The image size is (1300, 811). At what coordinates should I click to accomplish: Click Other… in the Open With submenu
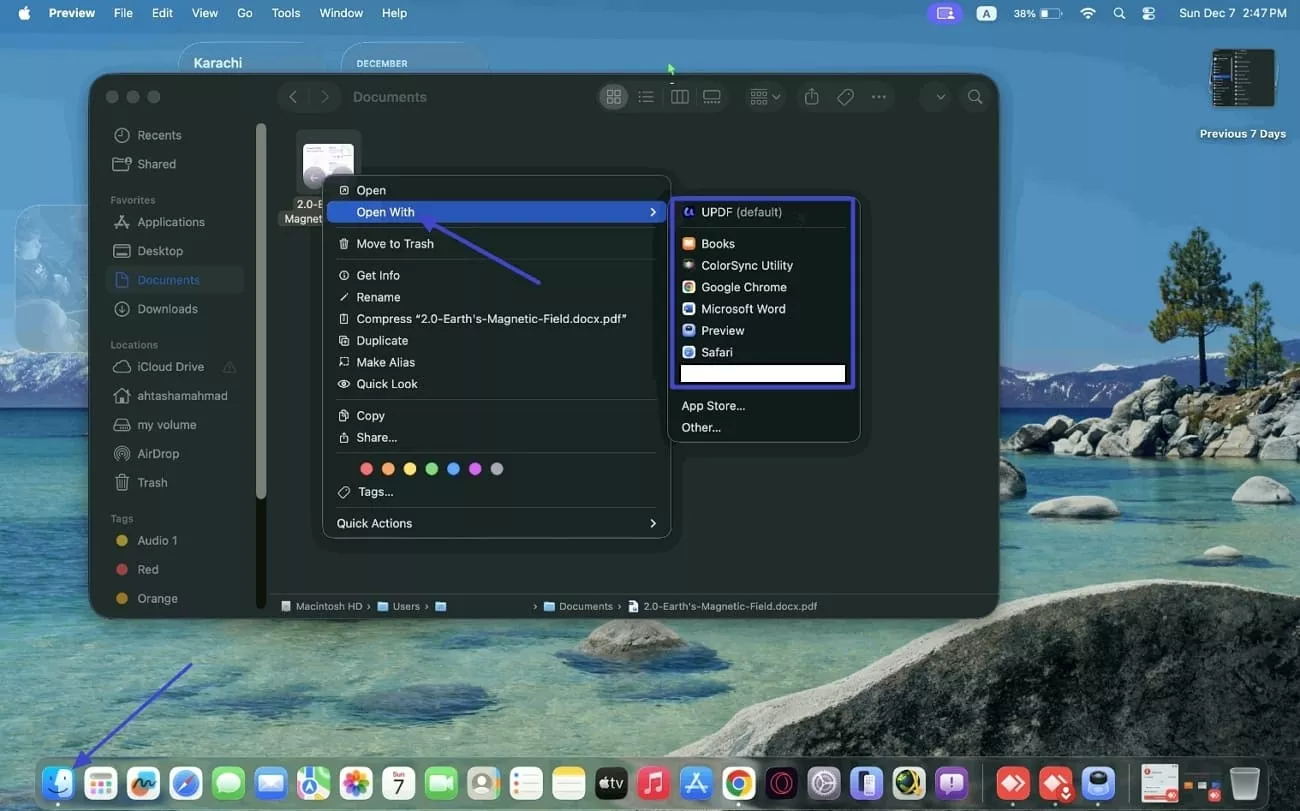(x=701, y=427)
